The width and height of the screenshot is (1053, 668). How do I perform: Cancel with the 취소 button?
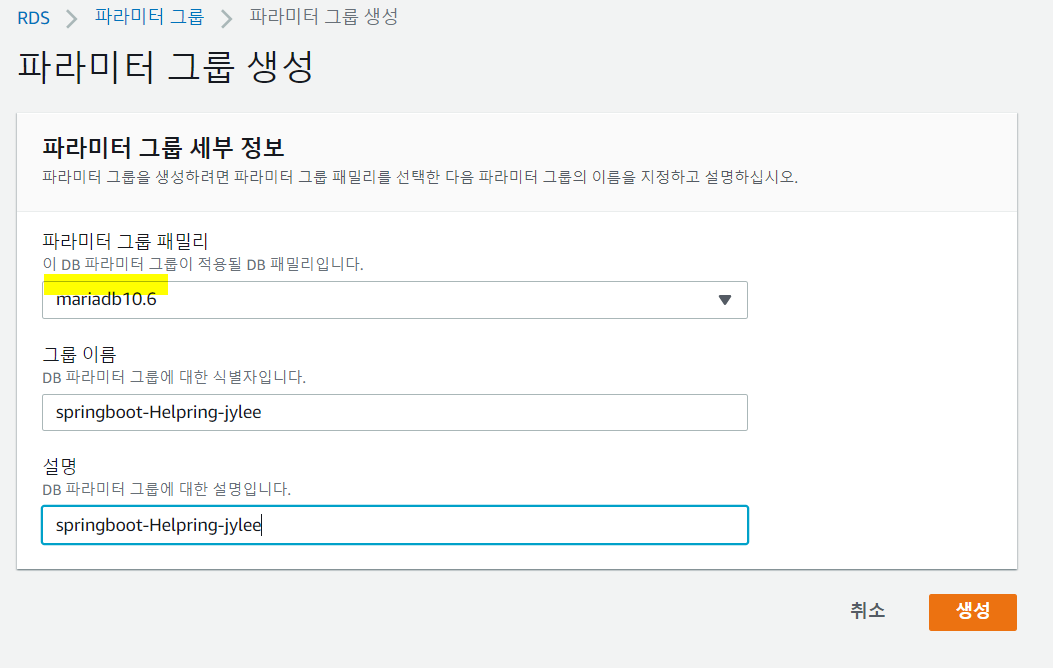click(868, 610)
